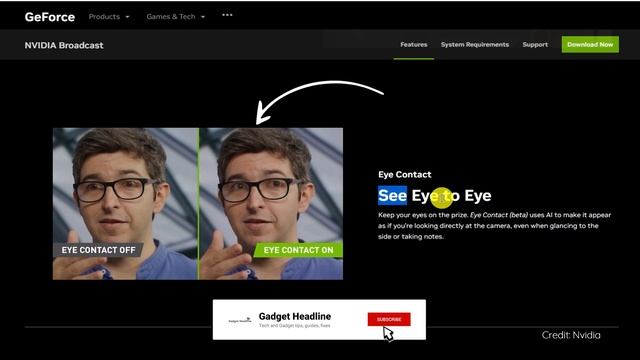640x360 pixels.
Task: Click the NVIDIA Broadcast title link
Action: click(64, 45)
